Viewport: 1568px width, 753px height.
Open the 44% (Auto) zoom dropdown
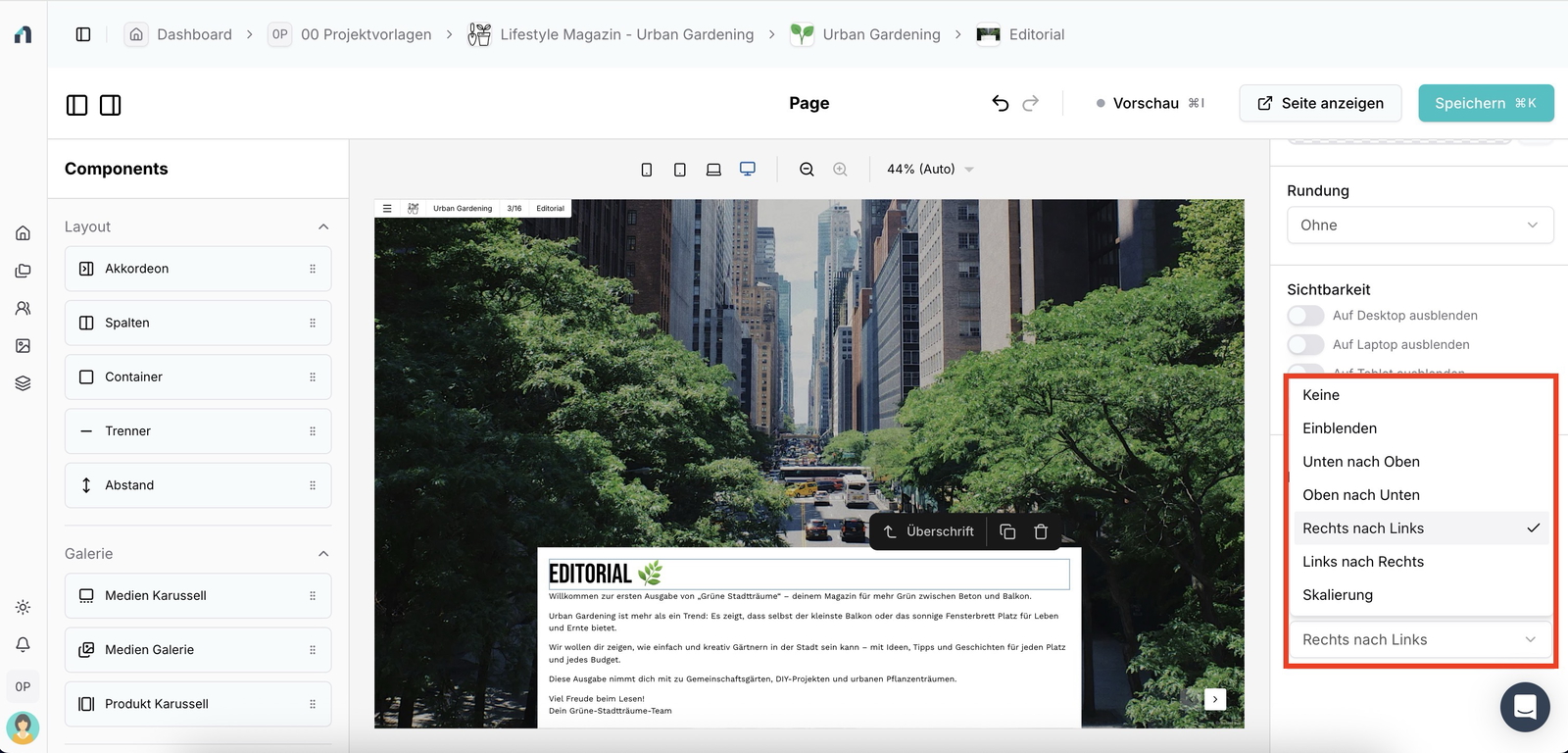[x=930, y=170]
